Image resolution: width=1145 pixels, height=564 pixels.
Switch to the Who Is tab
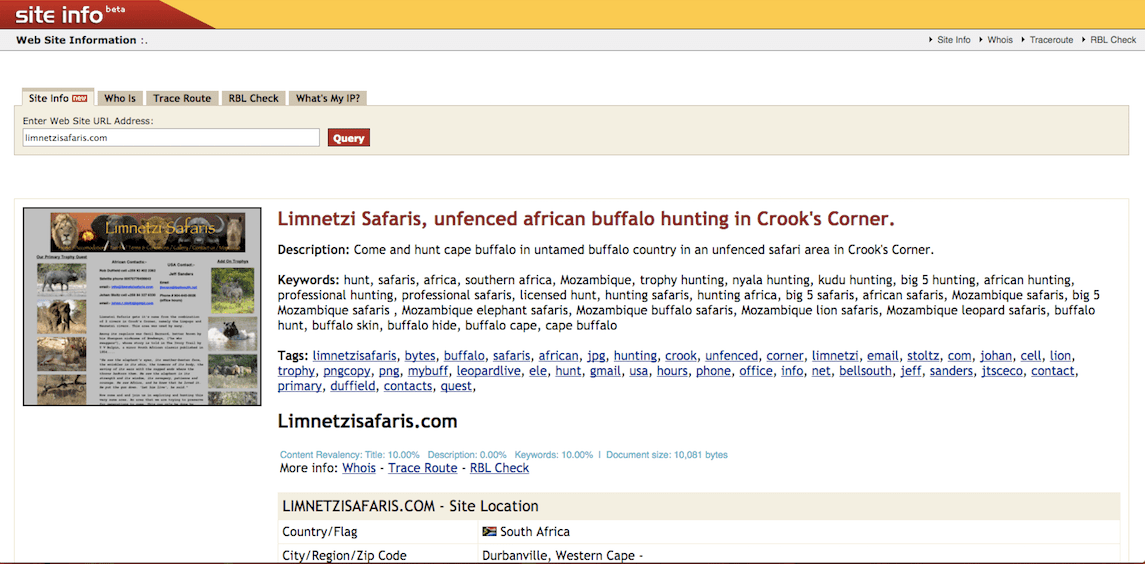point(120,98)
